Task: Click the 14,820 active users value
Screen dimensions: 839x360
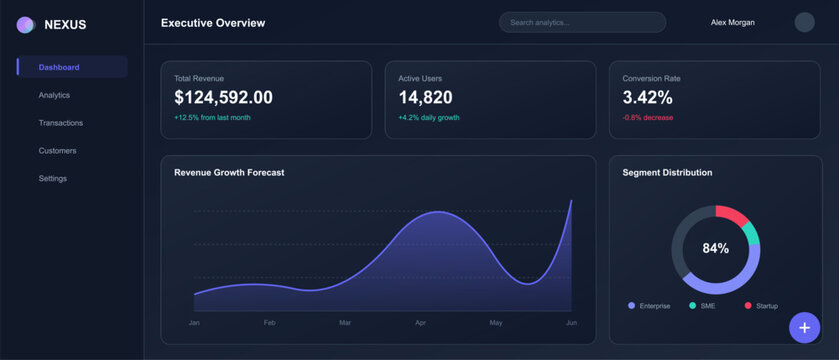Action: (x=425, y=97)
